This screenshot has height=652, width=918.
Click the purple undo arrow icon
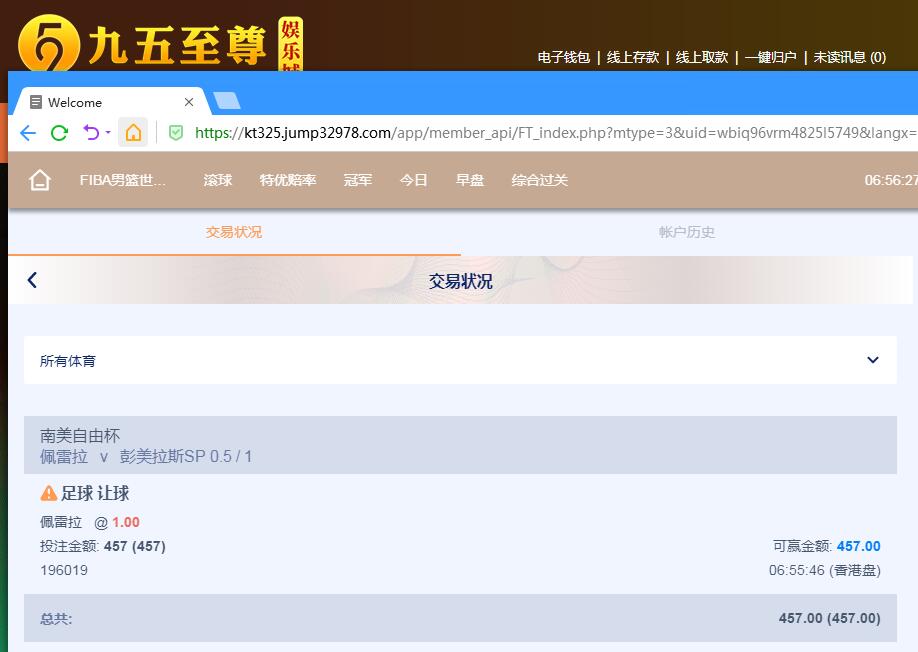[91, 132]
